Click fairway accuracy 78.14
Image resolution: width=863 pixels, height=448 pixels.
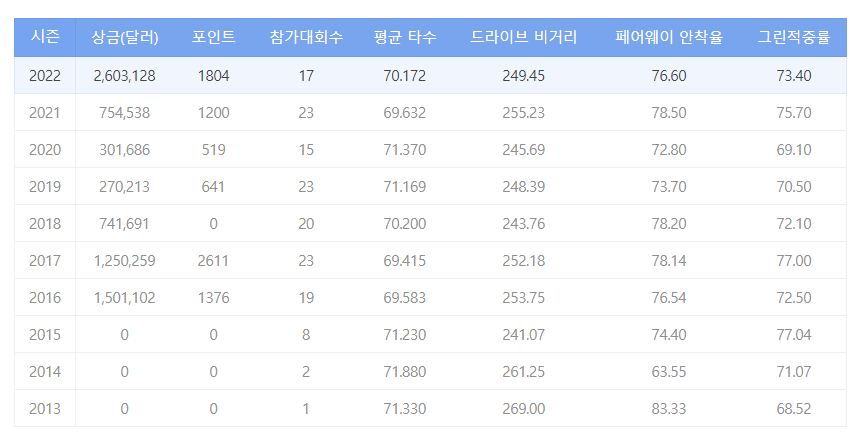pyautogui.click(x=669, y=260)
